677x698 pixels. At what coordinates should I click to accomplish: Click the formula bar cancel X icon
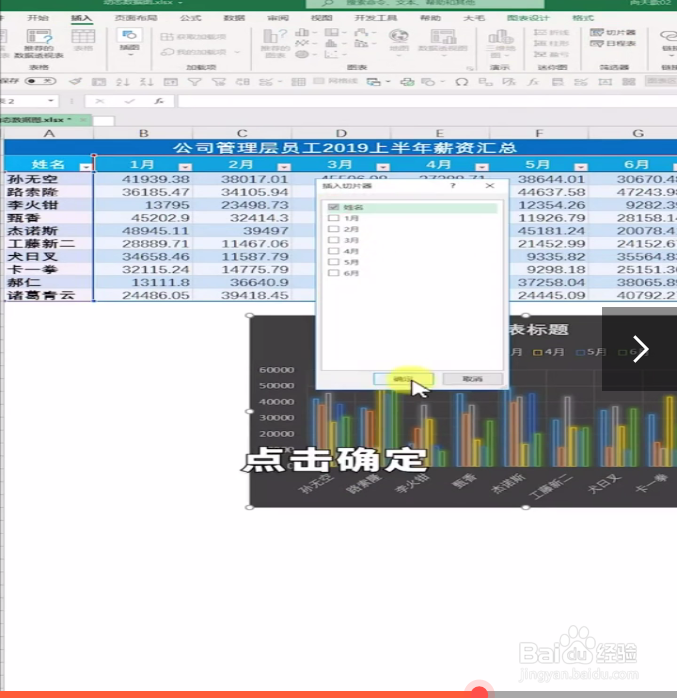point(100,101)
